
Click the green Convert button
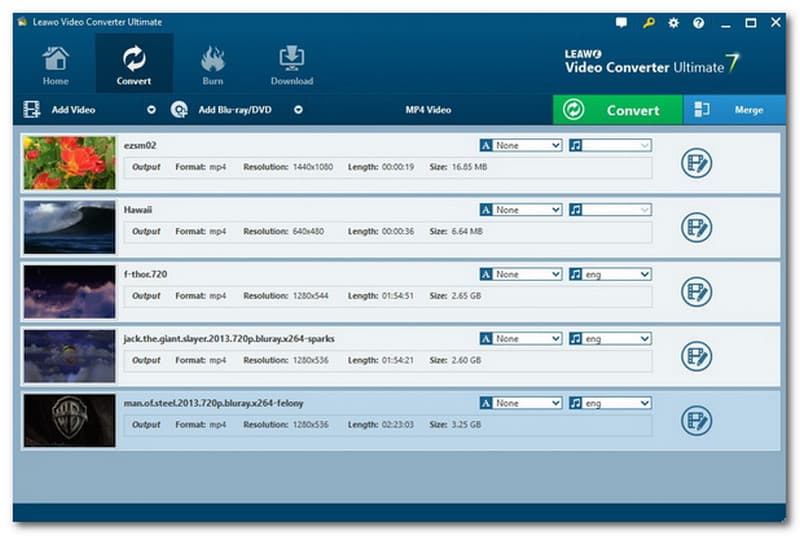point(617,110)
